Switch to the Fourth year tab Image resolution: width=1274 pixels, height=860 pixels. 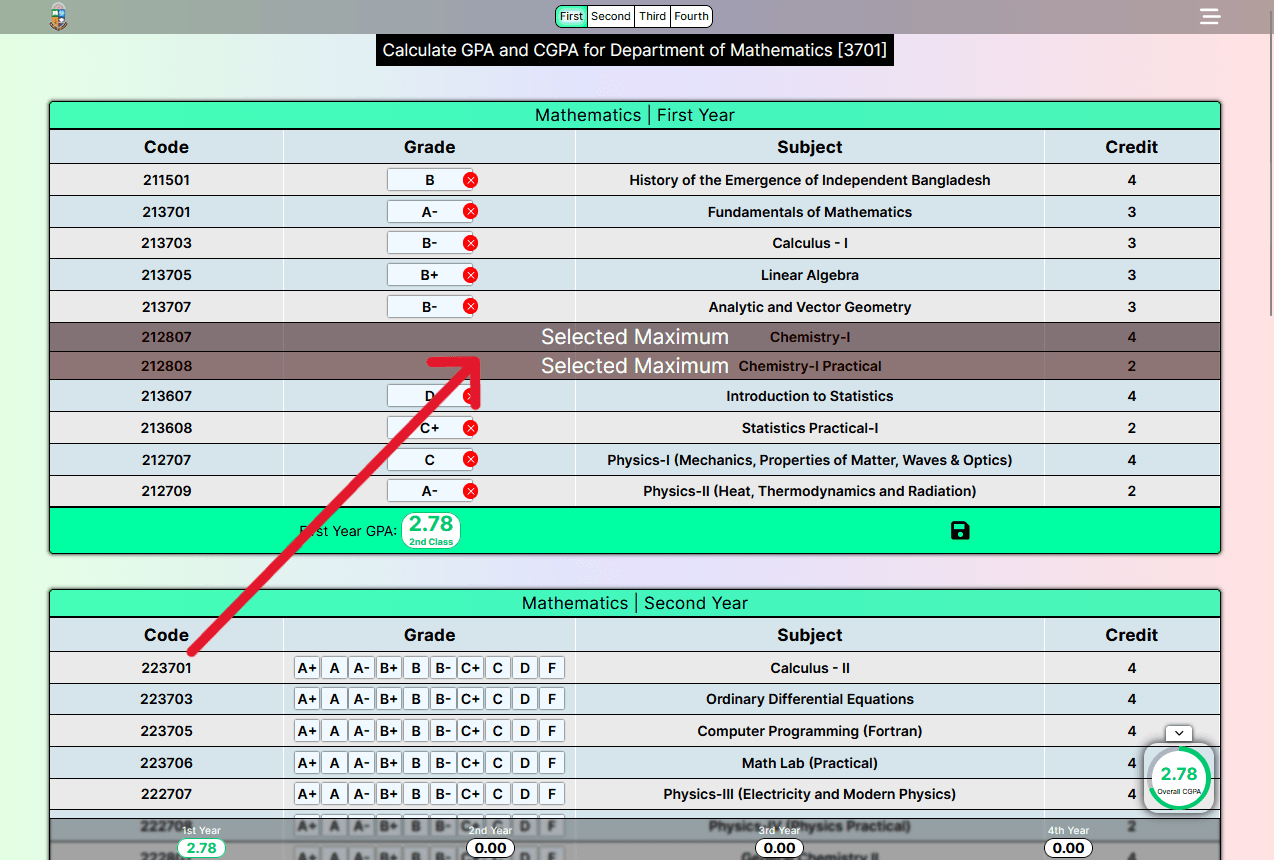pyautogui.click(x=691, y=16)
